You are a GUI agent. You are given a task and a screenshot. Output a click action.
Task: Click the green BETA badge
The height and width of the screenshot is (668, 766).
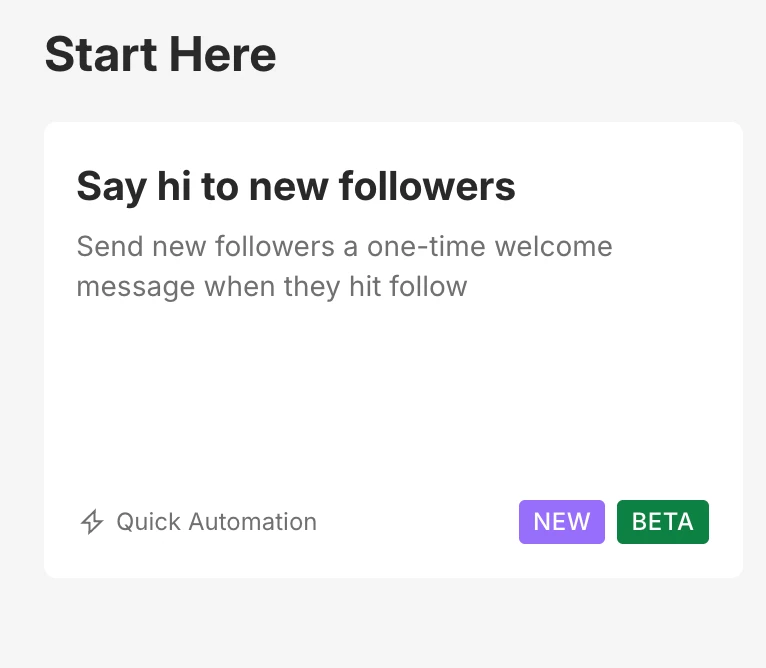click(662, 522)
